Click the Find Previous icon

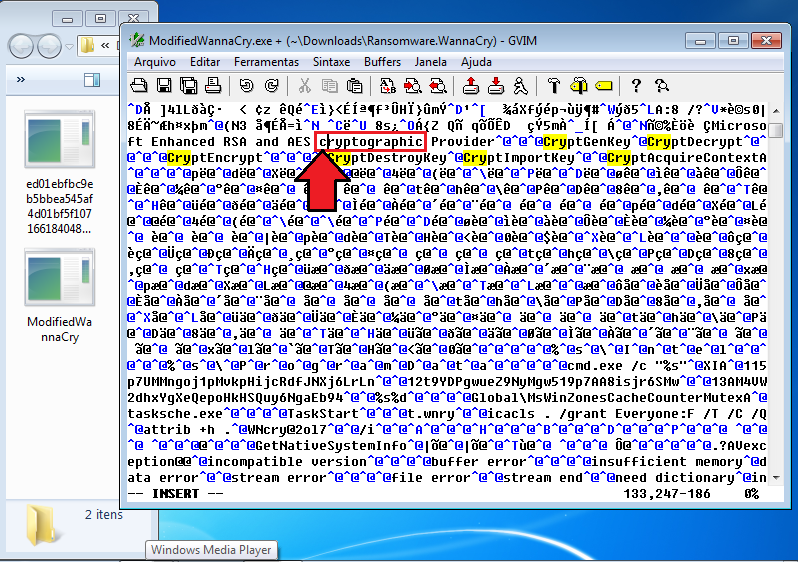click(438, 86)
